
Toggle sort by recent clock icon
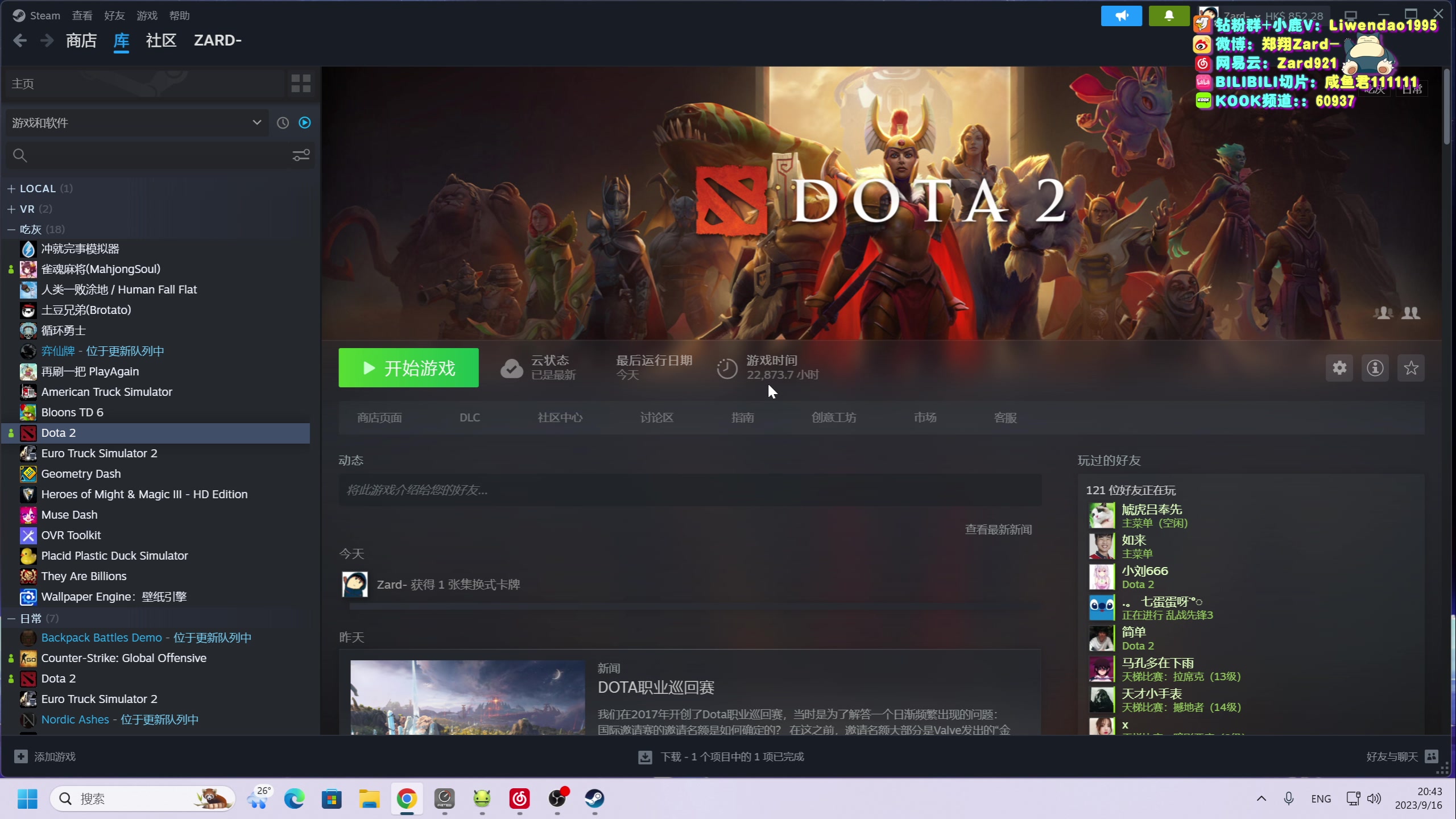tap(283, 123)
